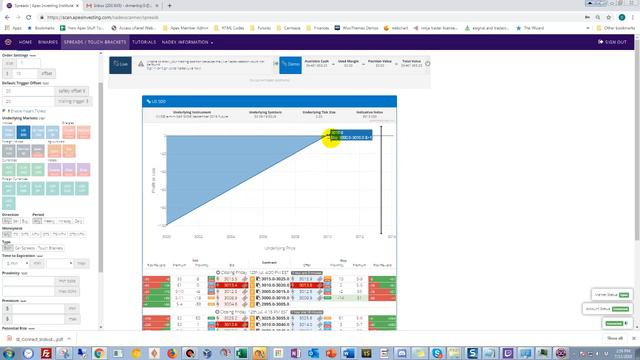Image resolution: width=640 pixels, height=360 pixels.
Task: Switch to the Demo account button
Action: (x=290, y=64)
